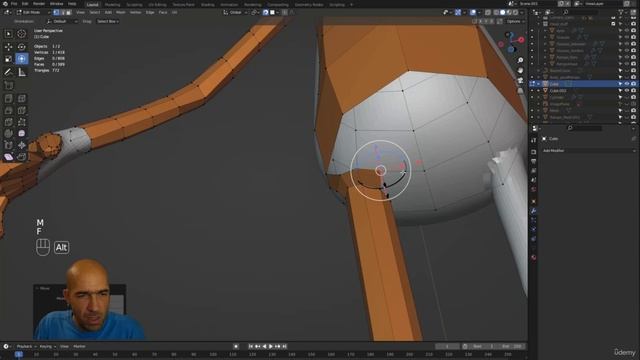Viewport: 640px width, 360px height.
Task: Click the viewport zoom magnifier icon
Action: click(520, 60)
